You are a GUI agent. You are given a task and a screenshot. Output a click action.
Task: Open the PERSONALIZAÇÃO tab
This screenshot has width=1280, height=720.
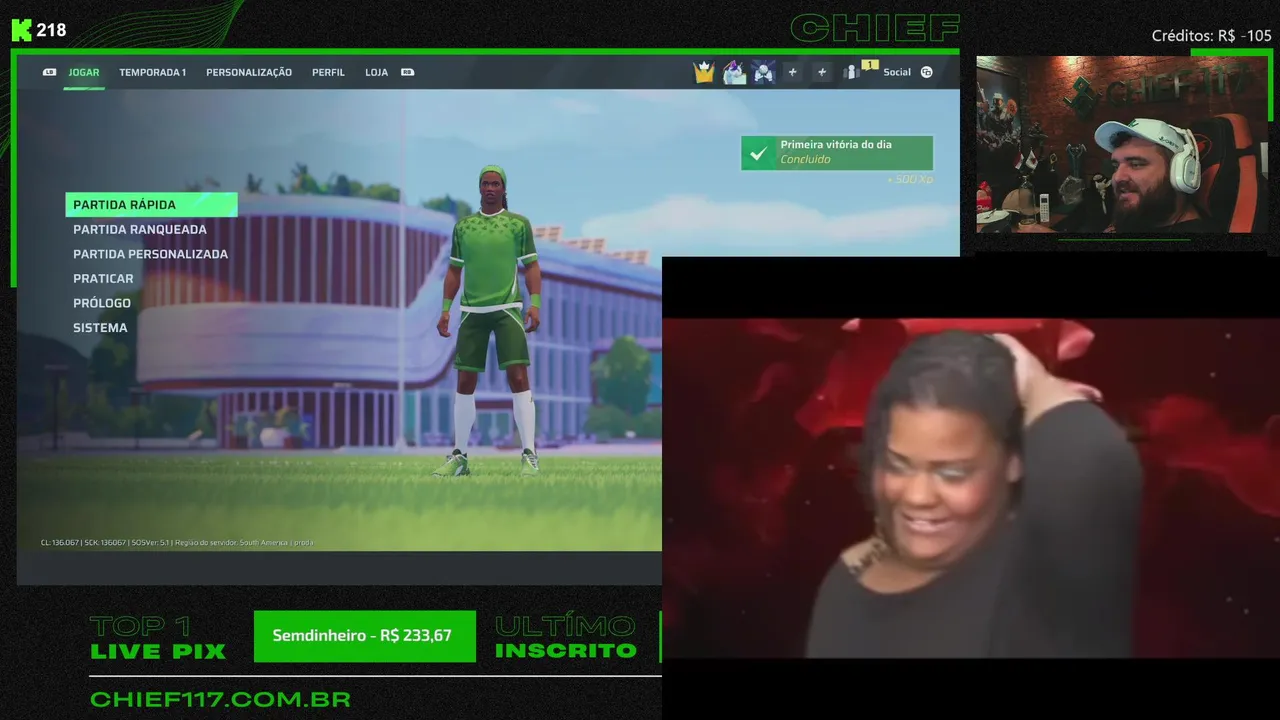click(249, 72)
